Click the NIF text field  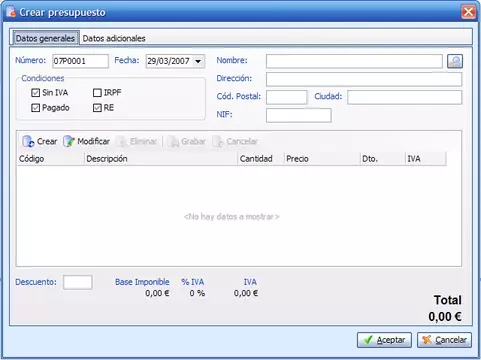[299, 115]
